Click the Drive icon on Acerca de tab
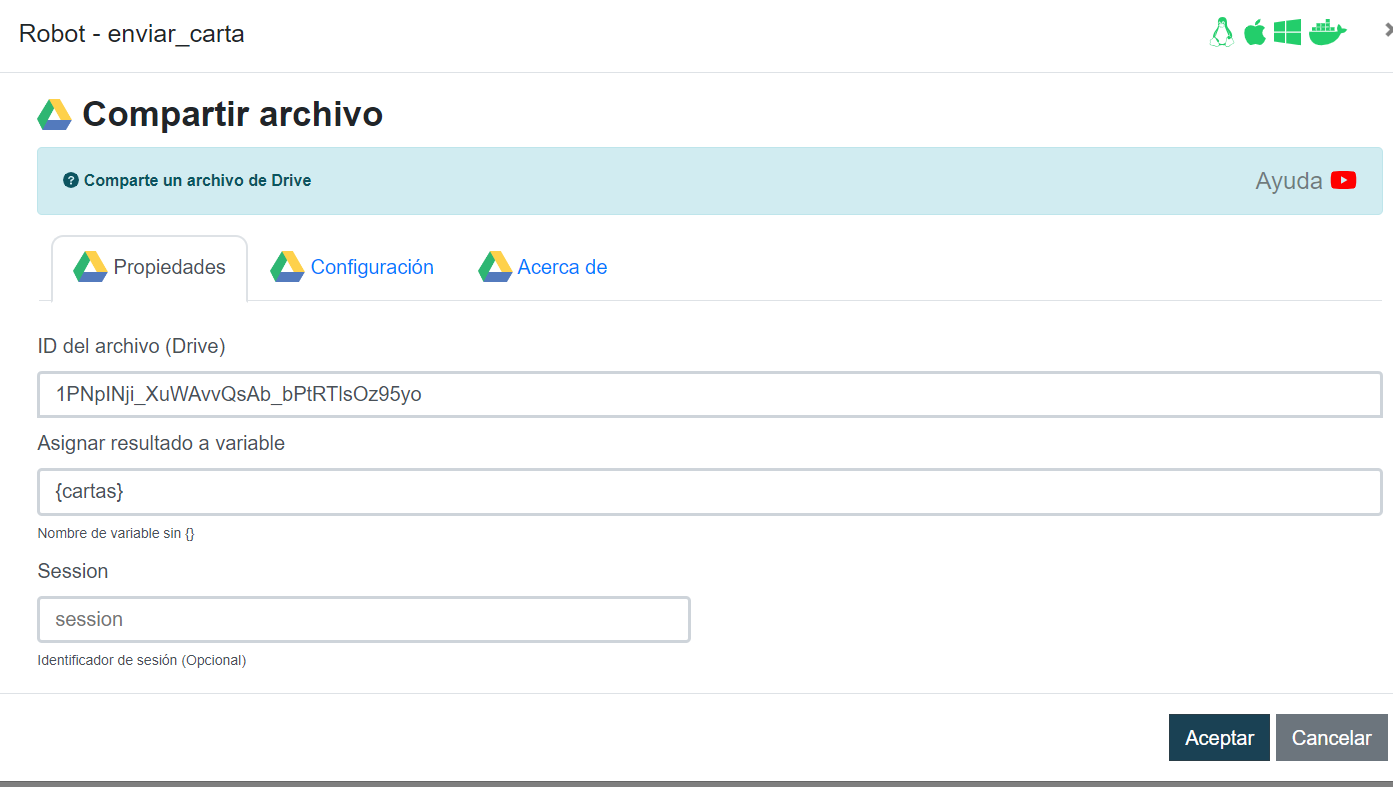Viewport: 1393px width, 787px height. 495,267
